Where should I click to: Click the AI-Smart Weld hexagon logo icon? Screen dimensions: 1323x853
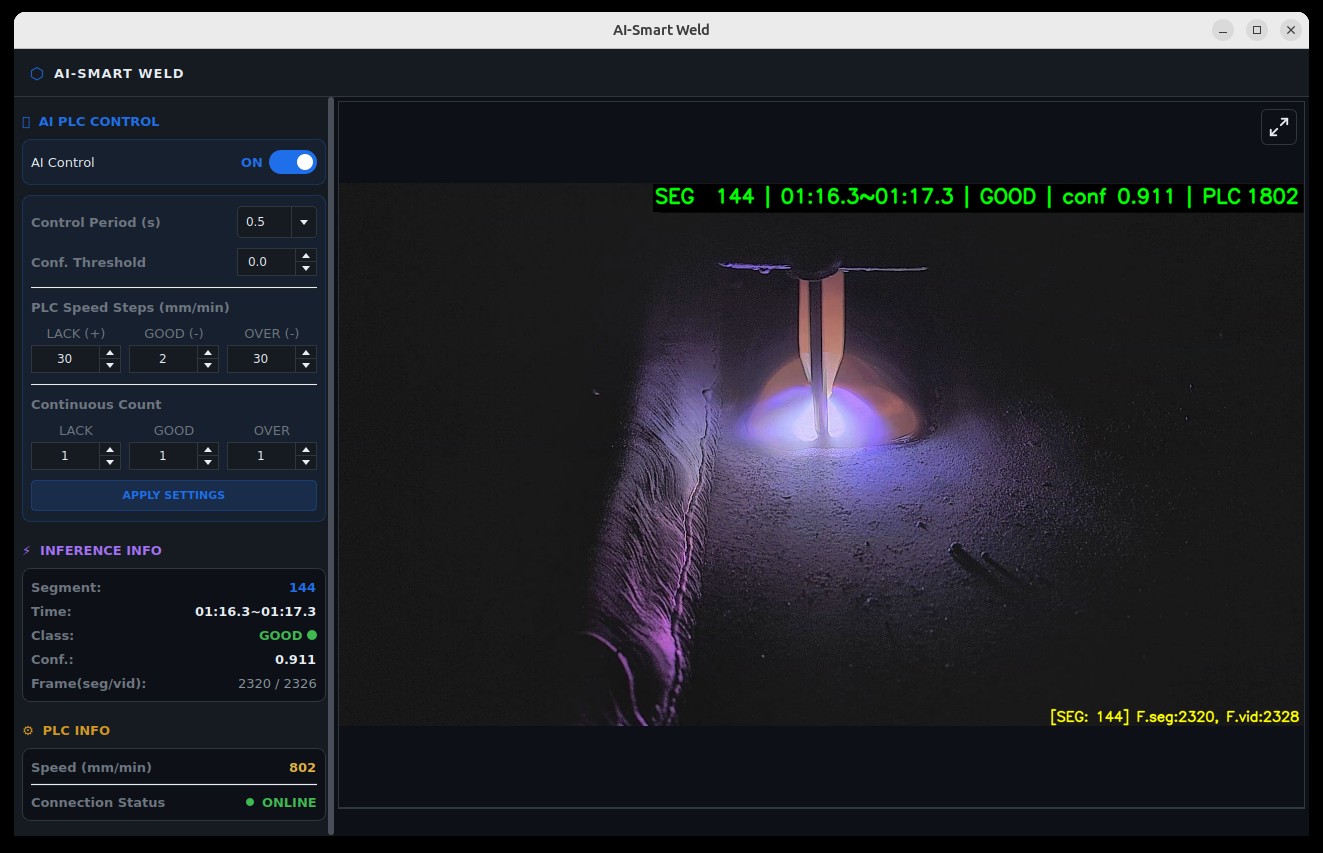(x=37, y=73)
